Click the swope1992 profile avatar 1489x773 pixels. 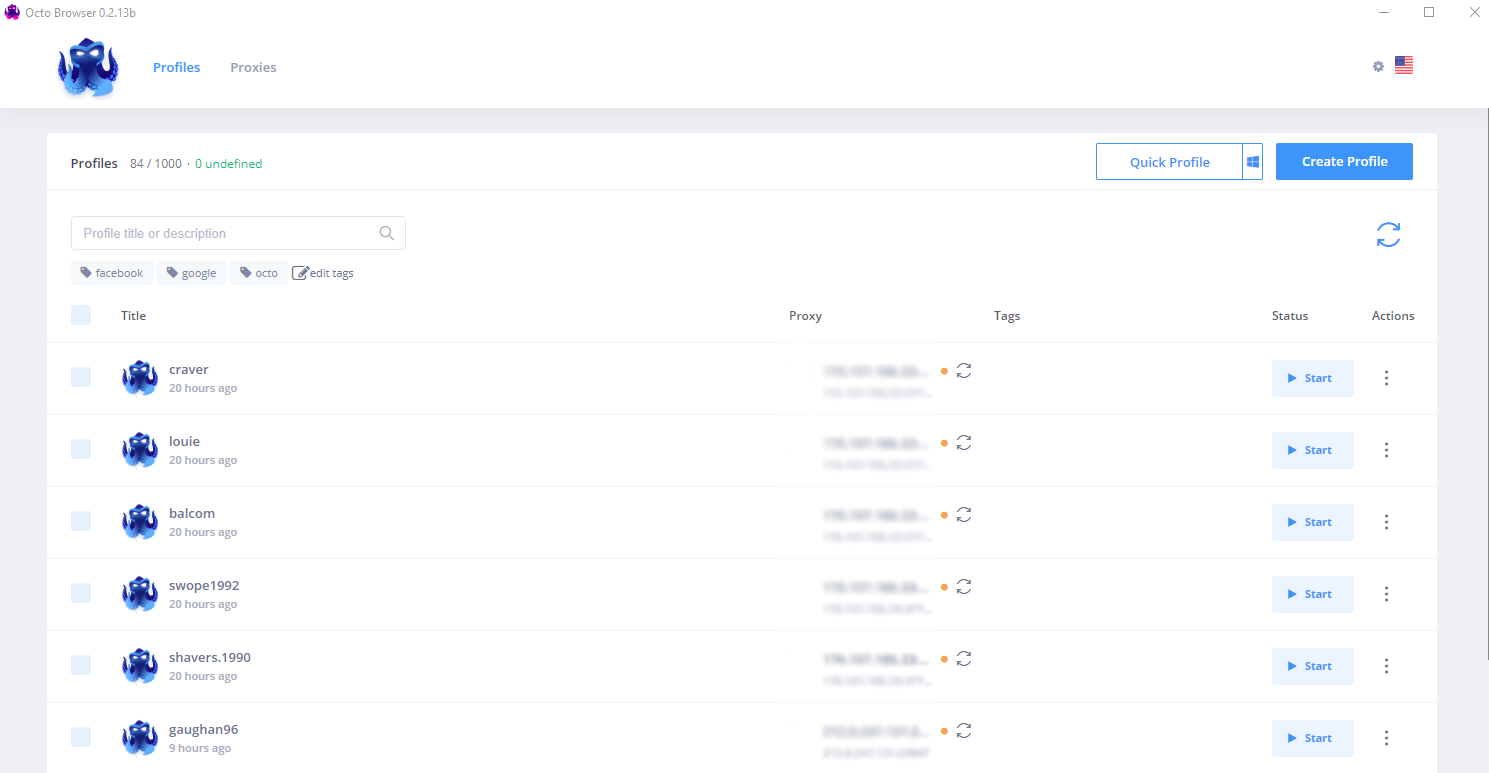tap(140, 594)
